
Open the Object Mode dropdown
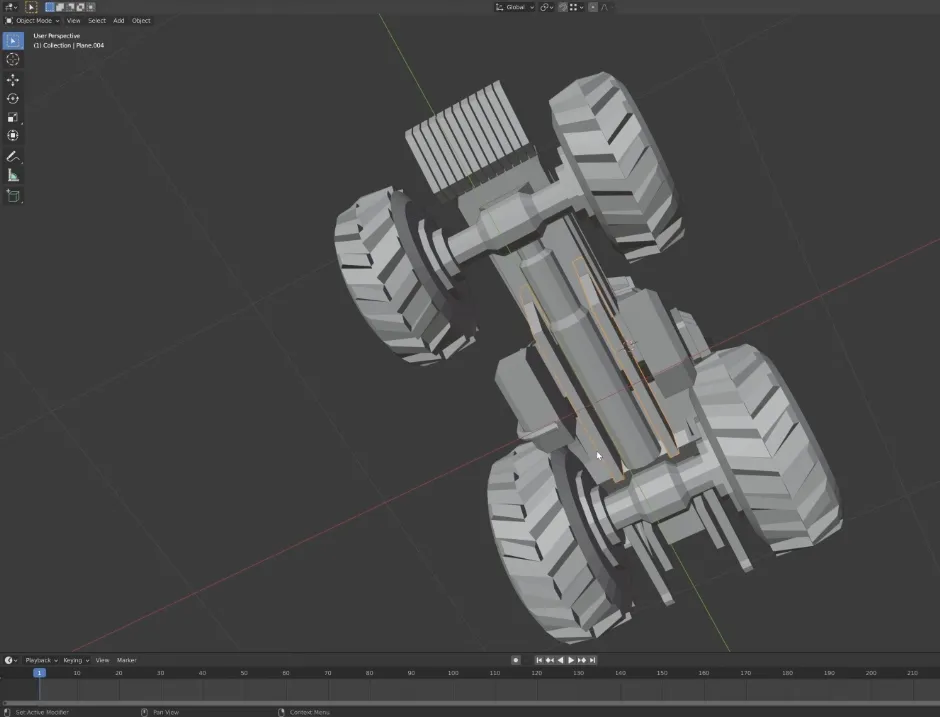32,20
